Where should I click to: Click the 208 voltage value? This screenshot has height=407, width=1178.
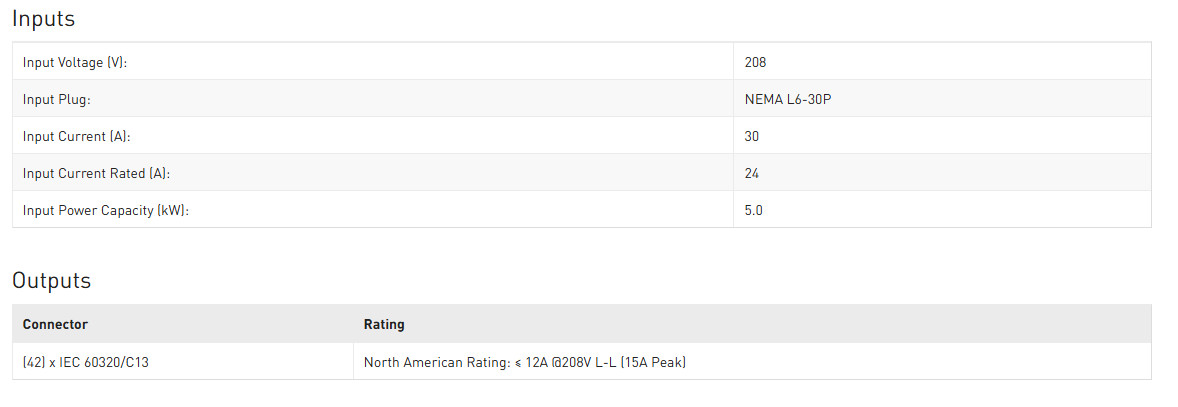[x=755, y=62]
